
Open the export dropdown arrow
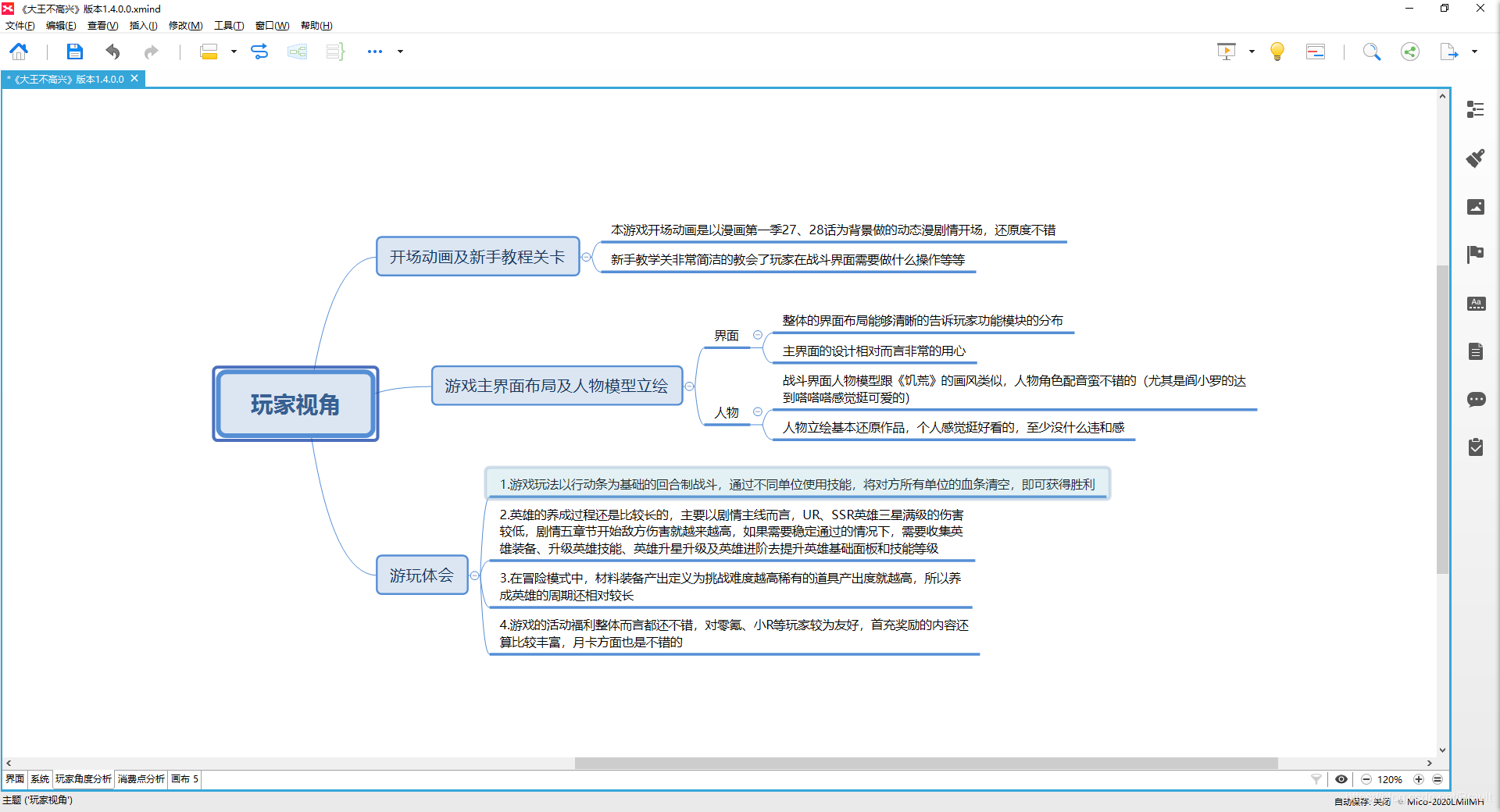coord(1474,52)
